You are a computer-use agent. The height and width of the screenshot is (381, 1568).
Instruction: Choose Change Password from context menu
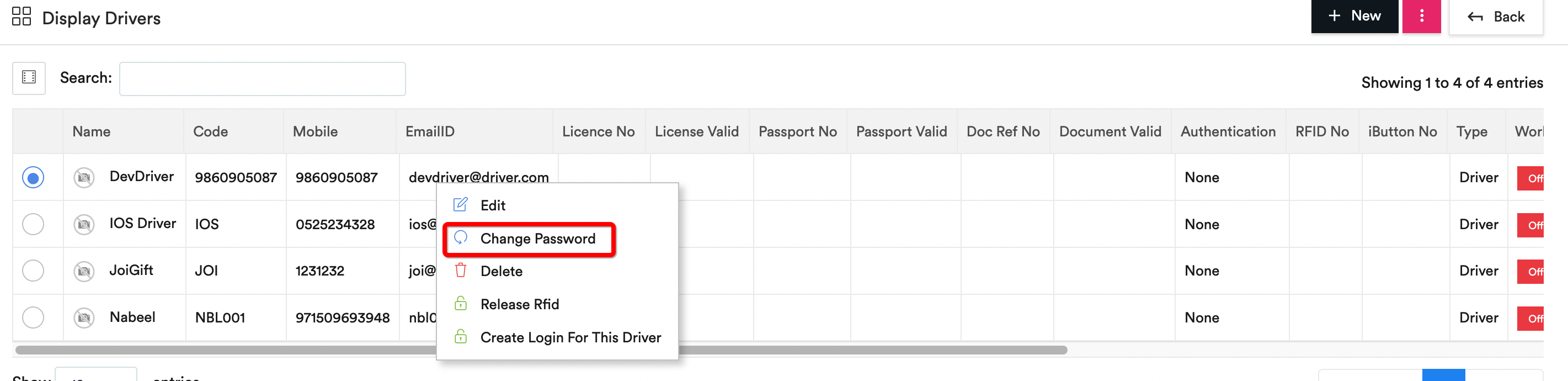tap(537, 239)
